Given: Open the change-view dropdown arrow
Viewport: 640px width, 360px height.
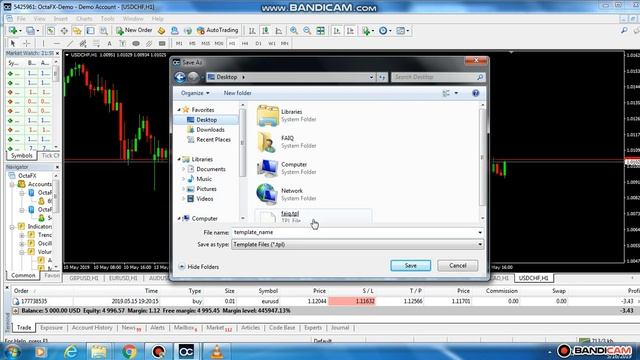Looking at the screenshot, I should tap(456, 93).
